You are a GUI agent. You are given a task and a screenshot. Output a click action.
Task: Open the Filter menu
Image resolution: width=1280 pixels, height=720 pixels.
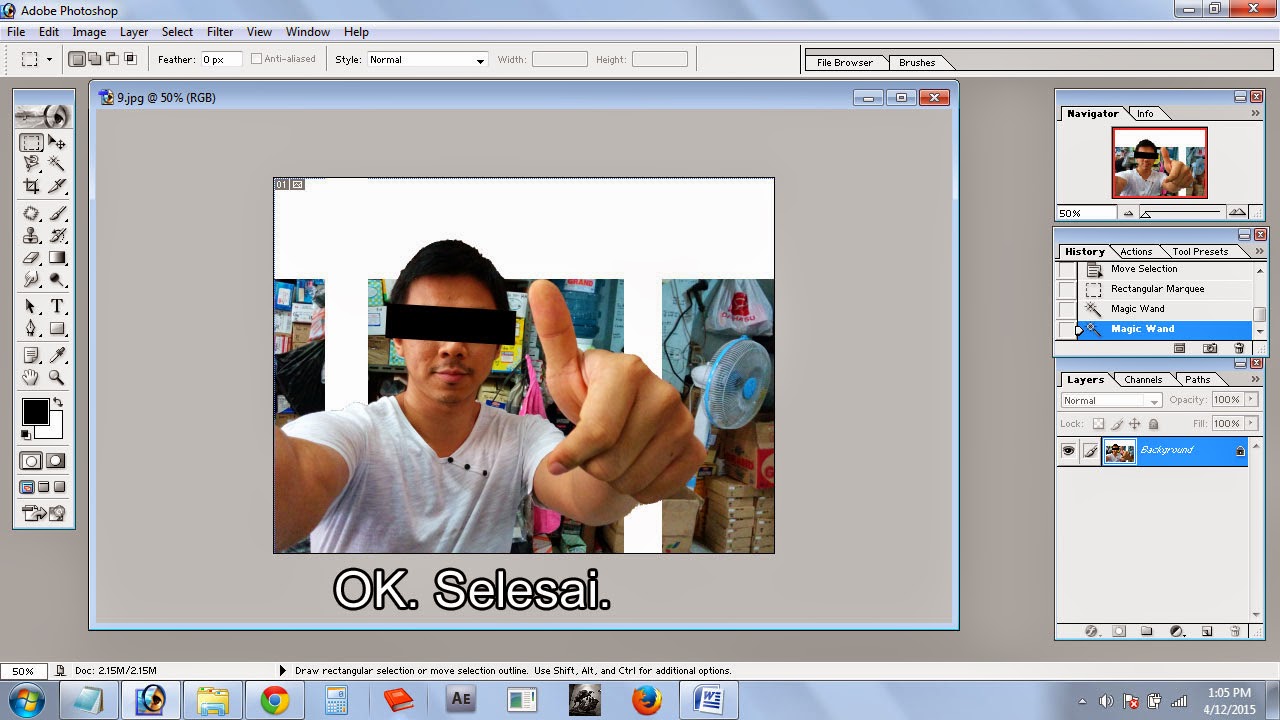pyautogui.click(x=220, y=32)
